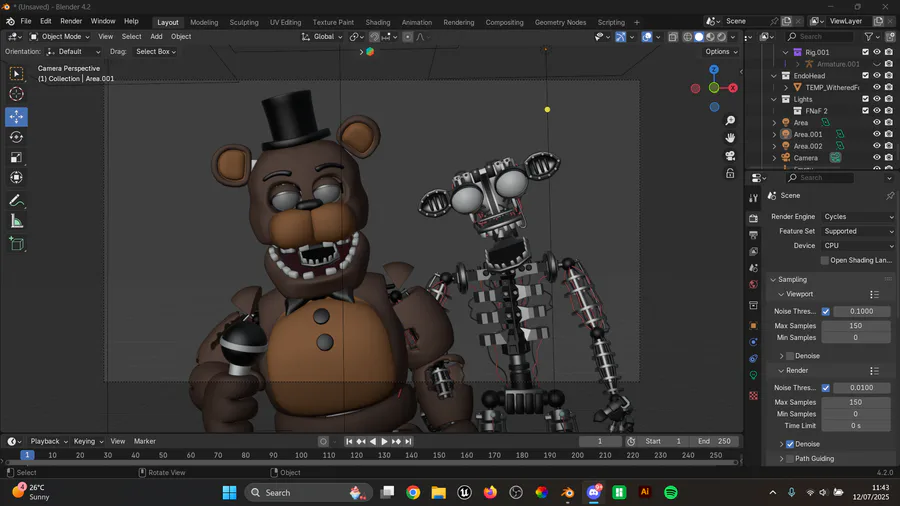The height and width of the screenshot is (506, 900).
Task: Open the Device dropdown showing CPU
Action: click(x=858, y=246)
